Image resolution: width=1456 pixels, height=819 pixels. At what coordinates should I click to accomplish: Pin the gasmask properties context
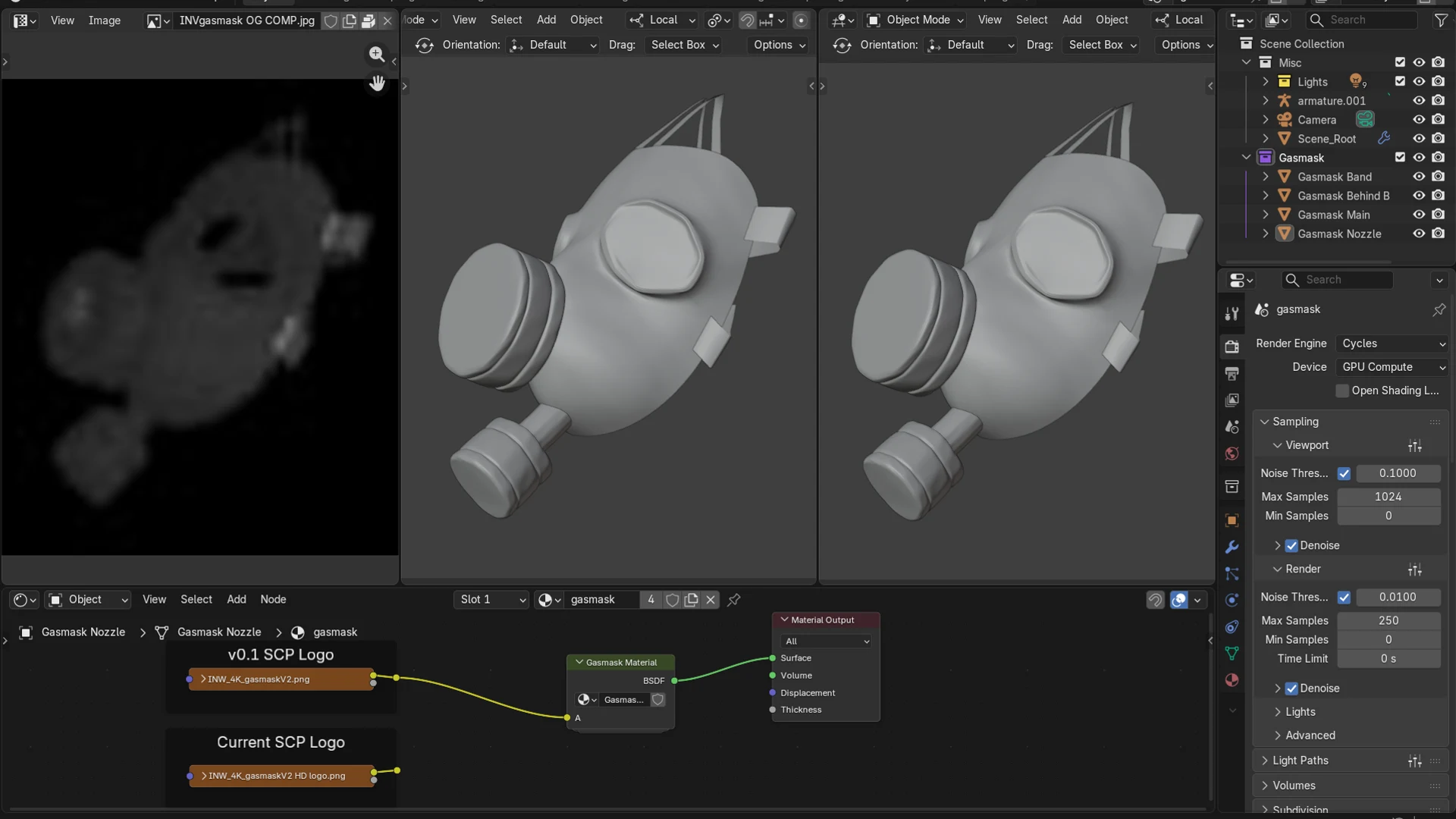(x=1439, y=309)
